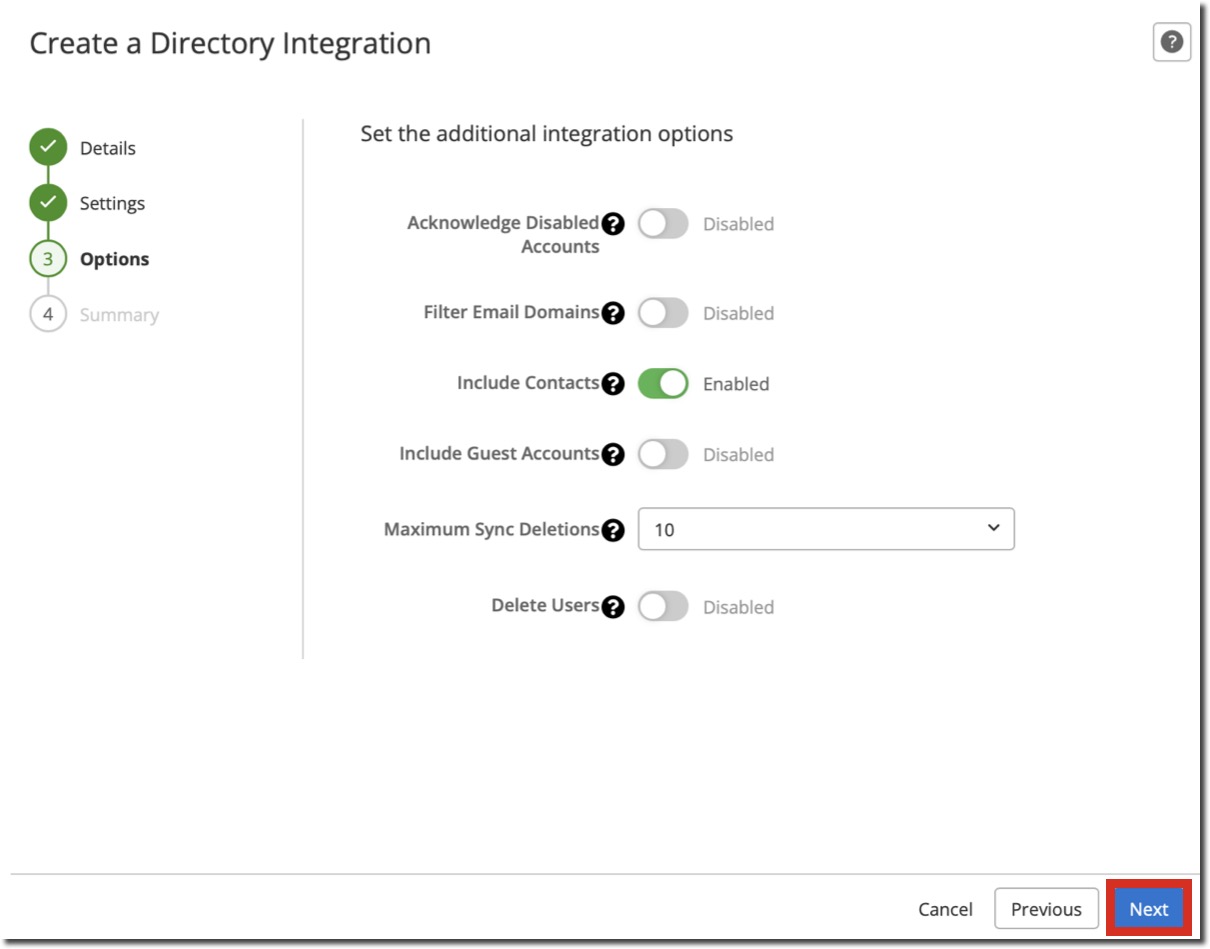The width and height of the screenshot is (1210, 949).
Task: Click Previous to go back
Action: 1046,908
